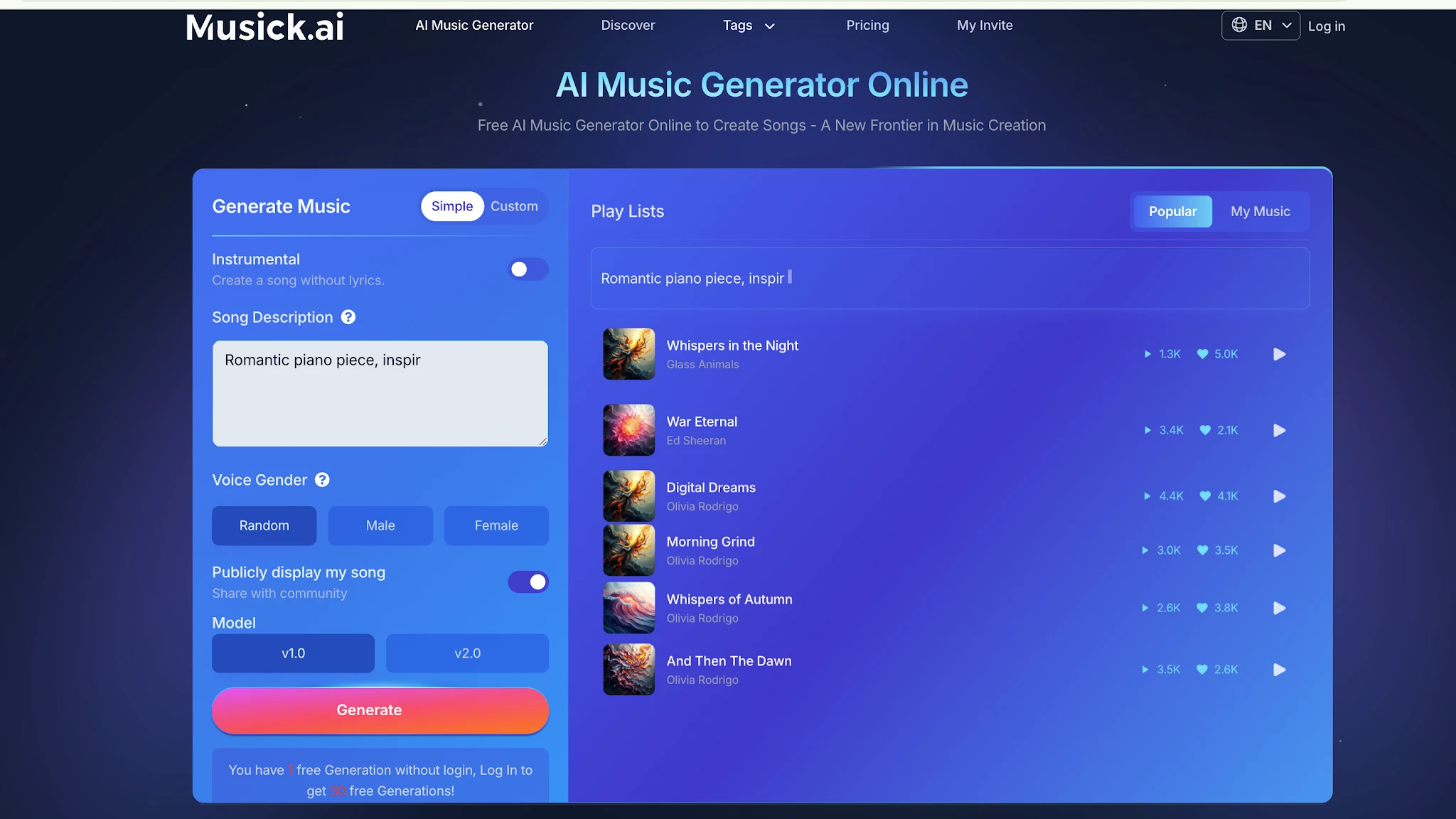Expand the Tags dropdown
The width and height of the screenshot is (1456, 819).
coord(747,25)
